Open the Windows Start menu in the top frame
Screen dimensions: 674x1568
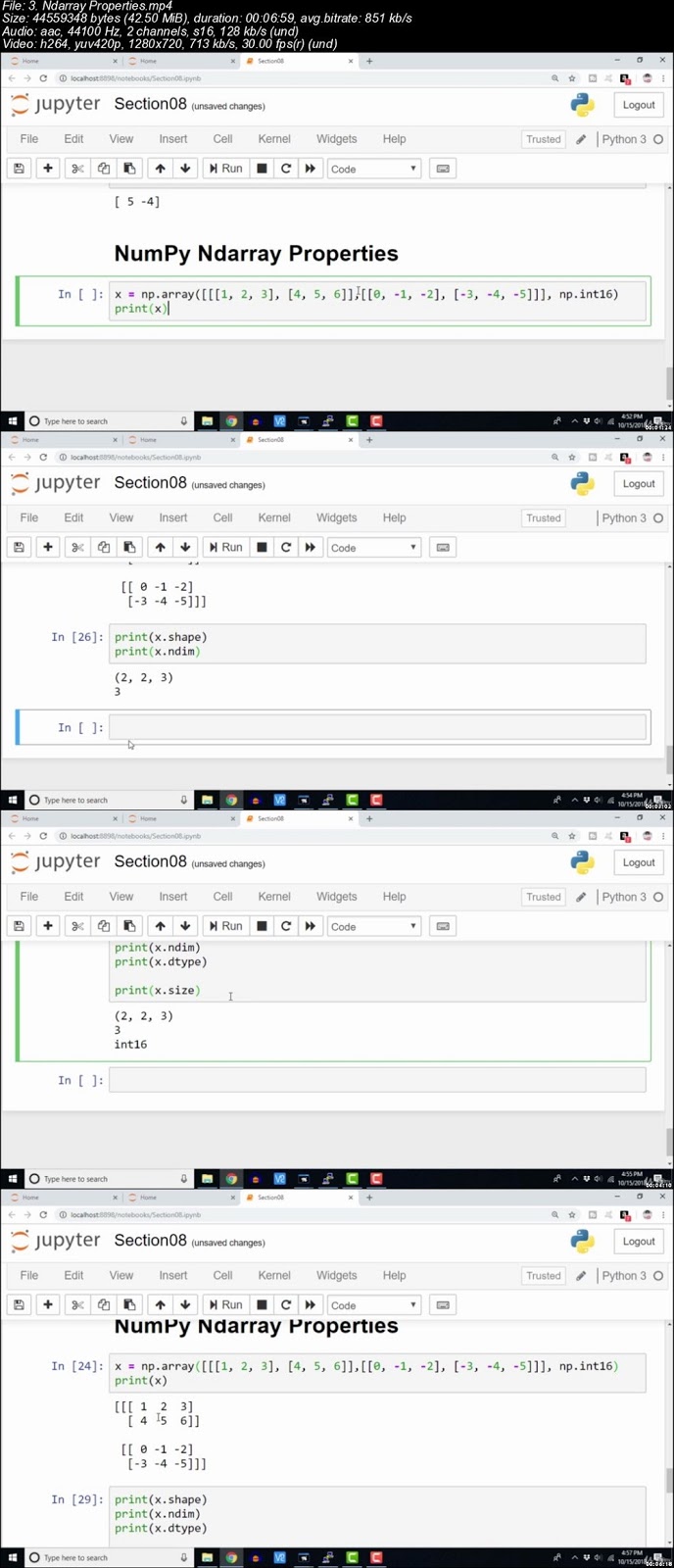(12, 421)
